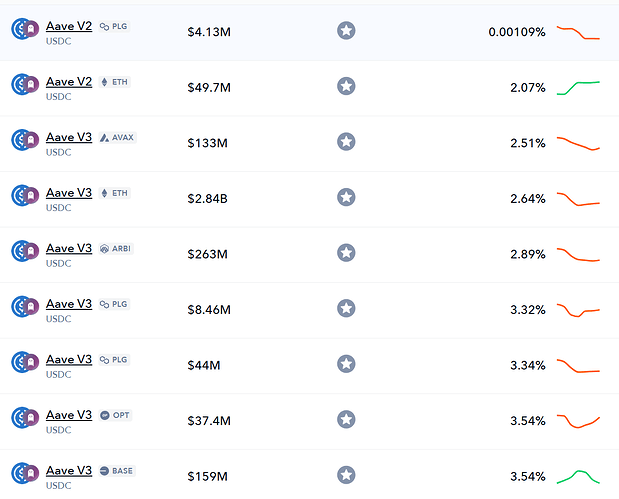The height and width of the screenshot is (499, 619).
Task: Select the $263M TVL value
Action: pyautogui.click(x=208, y=254)
